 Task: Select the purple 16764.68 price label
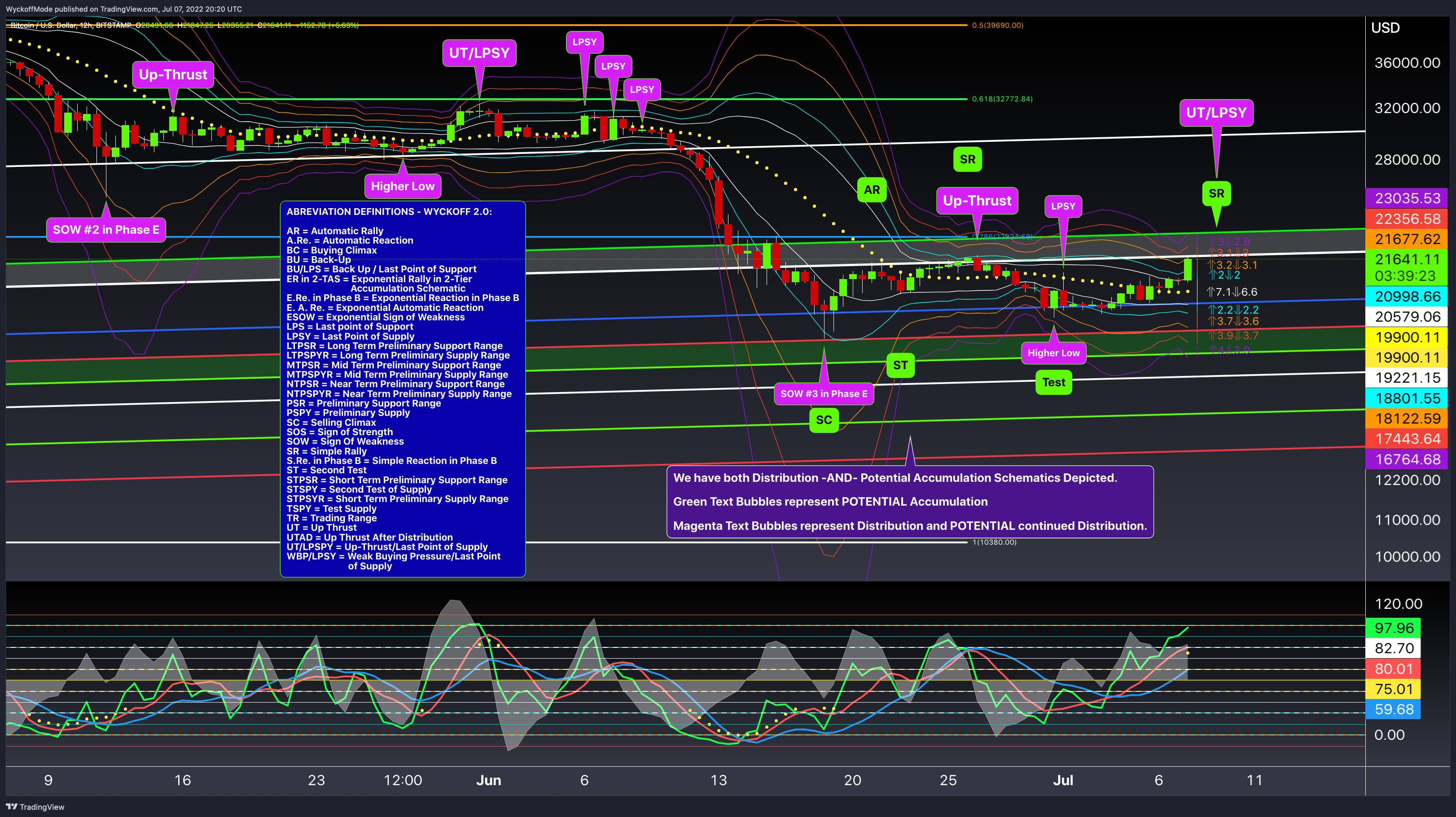(x=1407, y=459)
